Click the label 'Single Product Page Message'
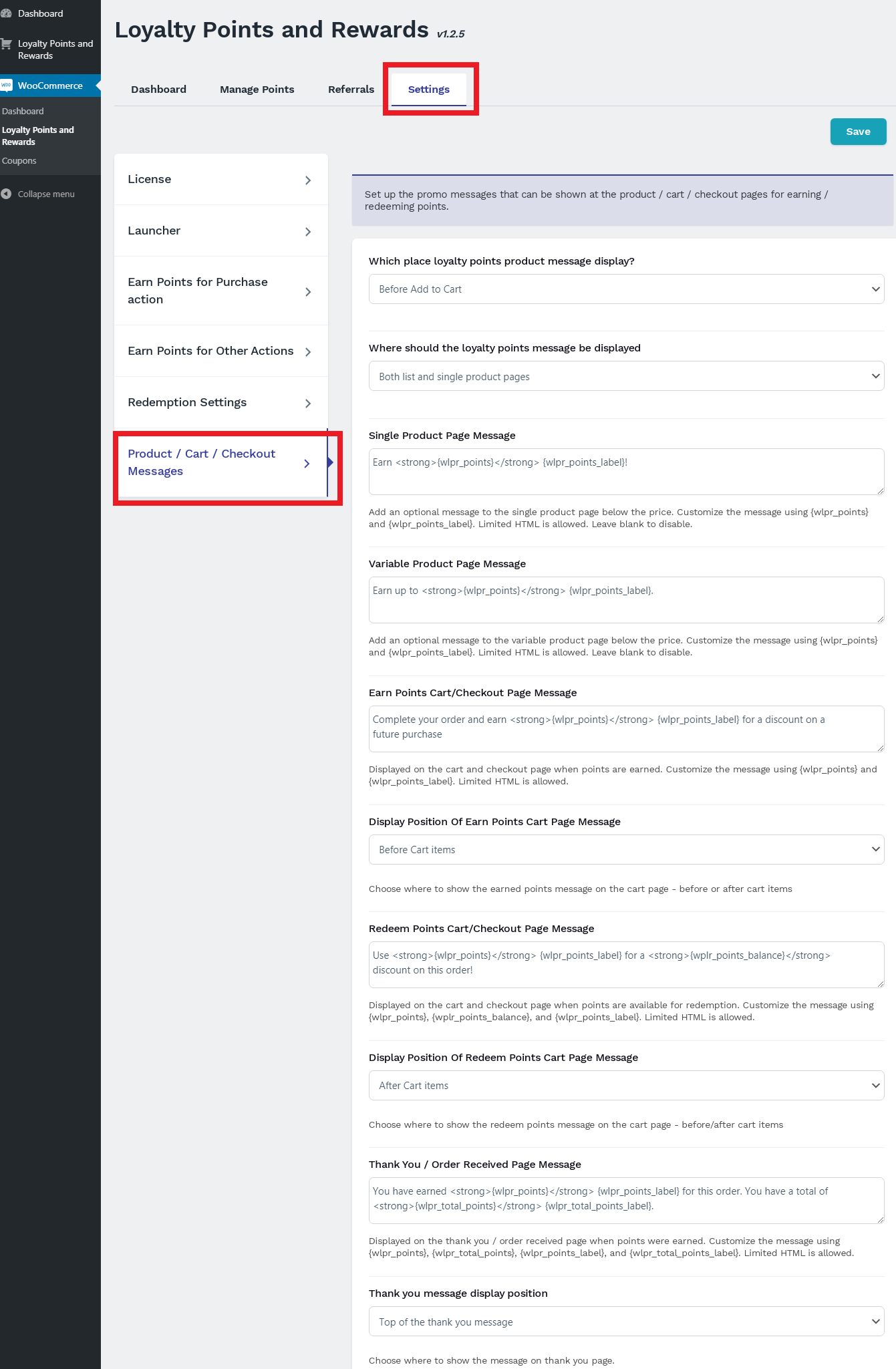Viewport: 896px width, 1369px height. [x=442, y=436]
